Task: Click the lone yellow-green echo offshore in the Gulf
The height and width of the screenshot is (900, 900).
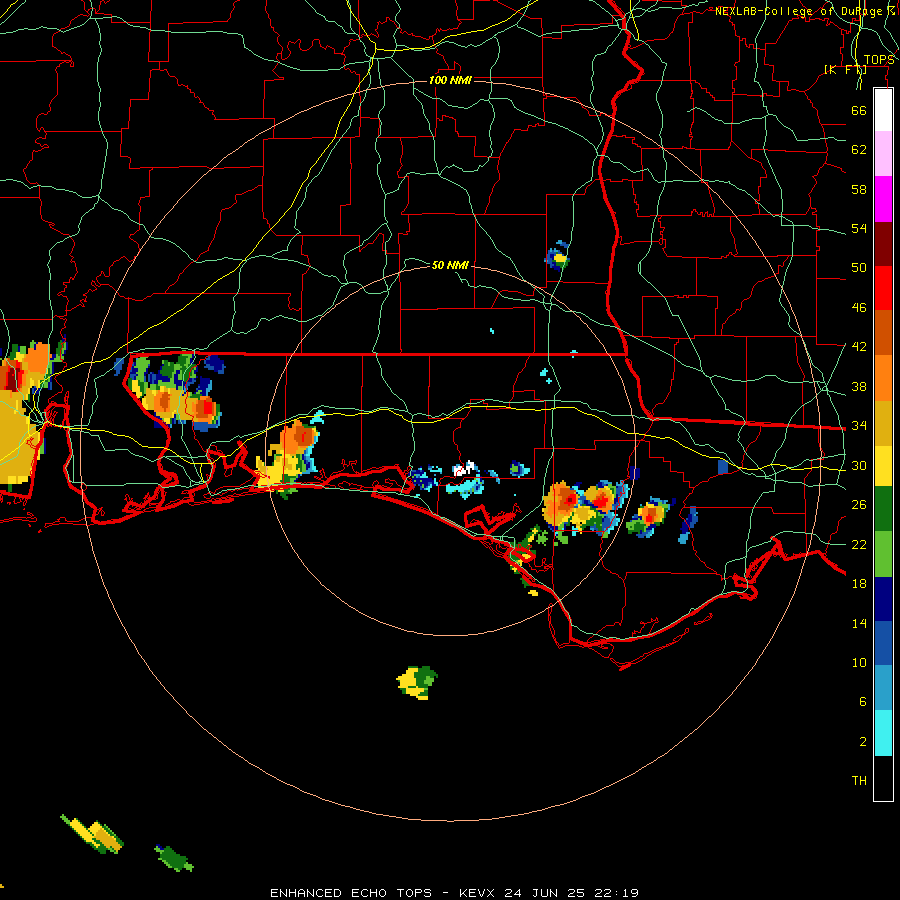Action: (417, 682)
